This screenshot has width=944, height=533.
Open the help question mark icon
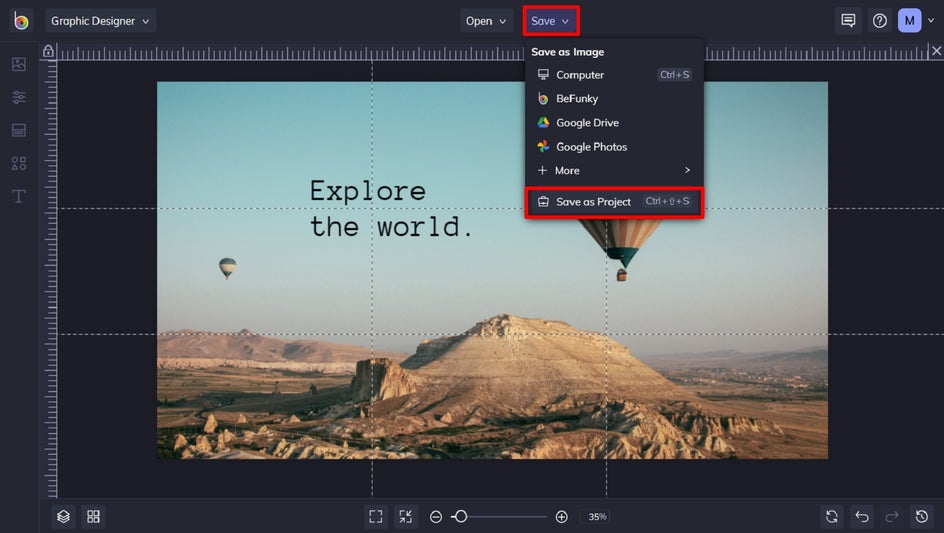pos(880,20)
